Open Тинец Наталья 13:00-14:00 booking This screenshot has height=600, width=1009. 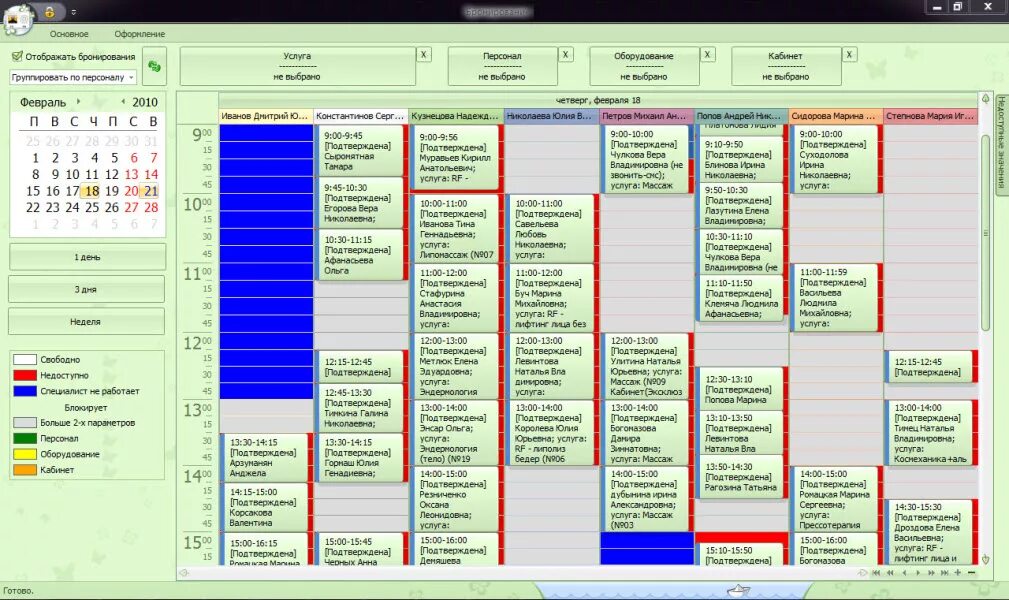(931, 433)
